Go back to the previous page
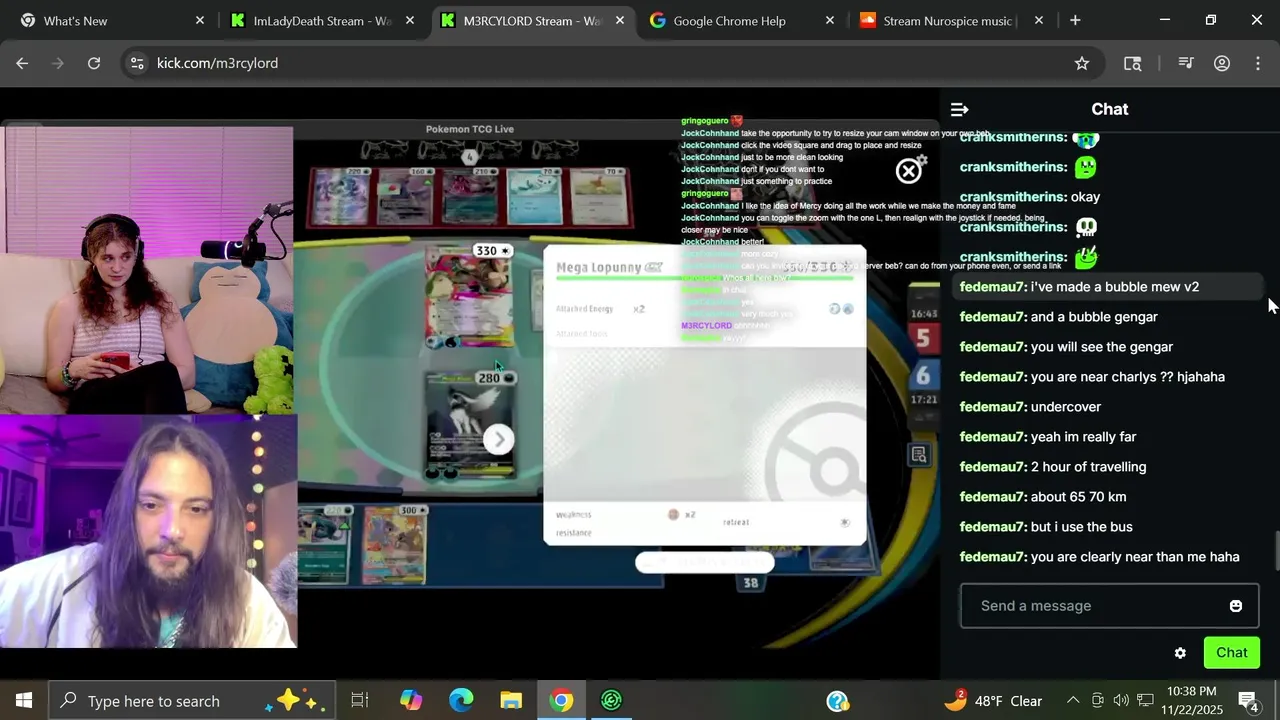 tap(22, 63)
